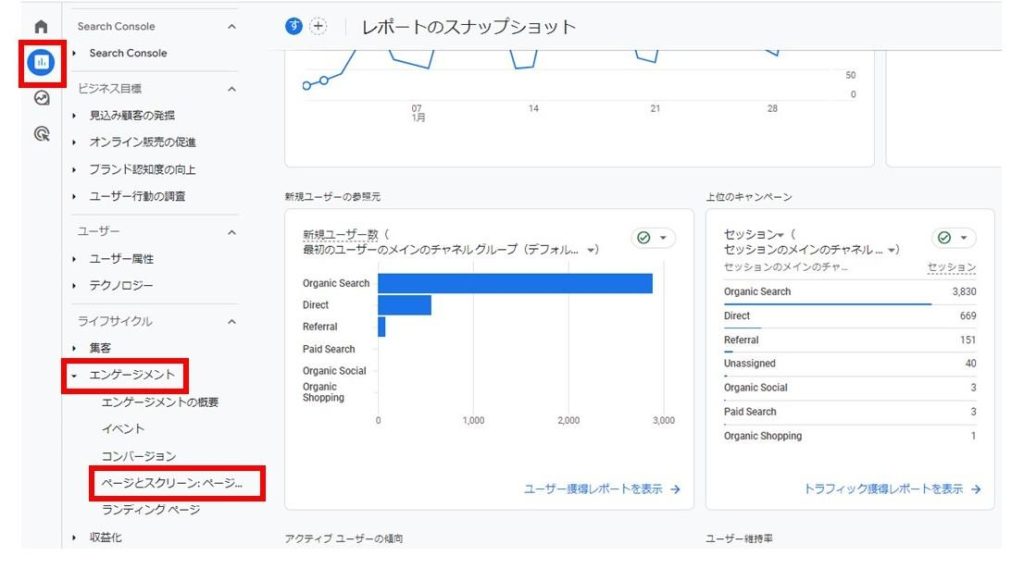Collapse the ユーザー section chevron
The height and width of the screenshot is (569, 1024).
(x=232, y=233)
